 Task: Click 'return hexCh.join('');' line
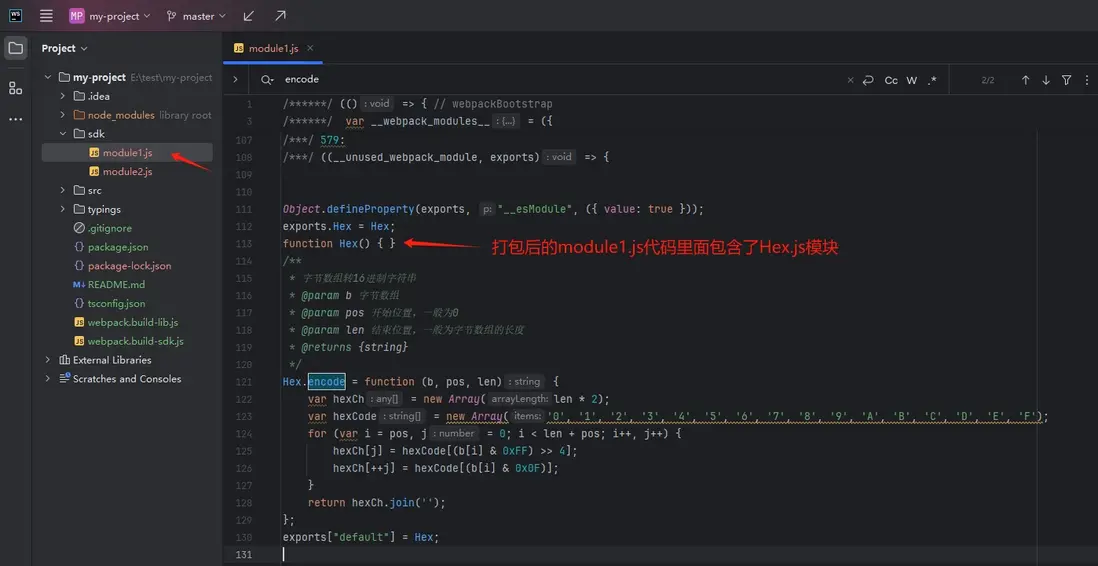377,502
